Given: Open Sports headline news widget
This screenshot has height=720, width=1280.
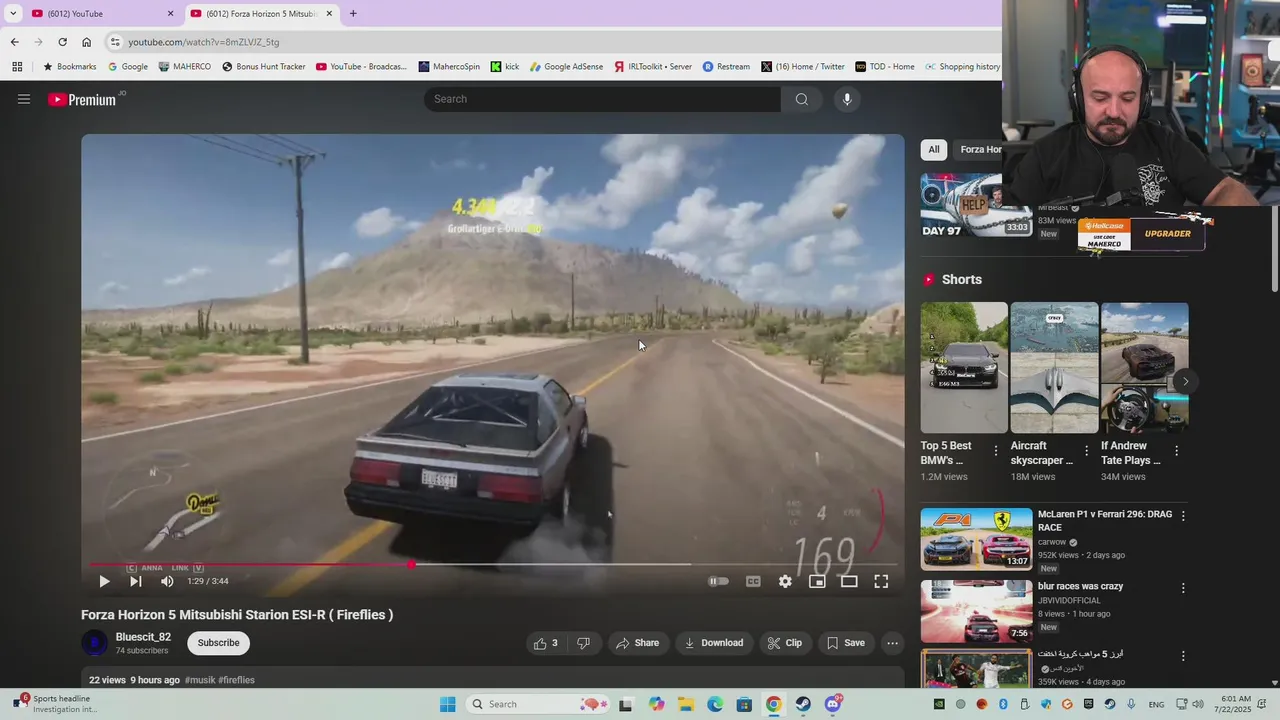Looking at the screenshot, I should tap(57, 704).
